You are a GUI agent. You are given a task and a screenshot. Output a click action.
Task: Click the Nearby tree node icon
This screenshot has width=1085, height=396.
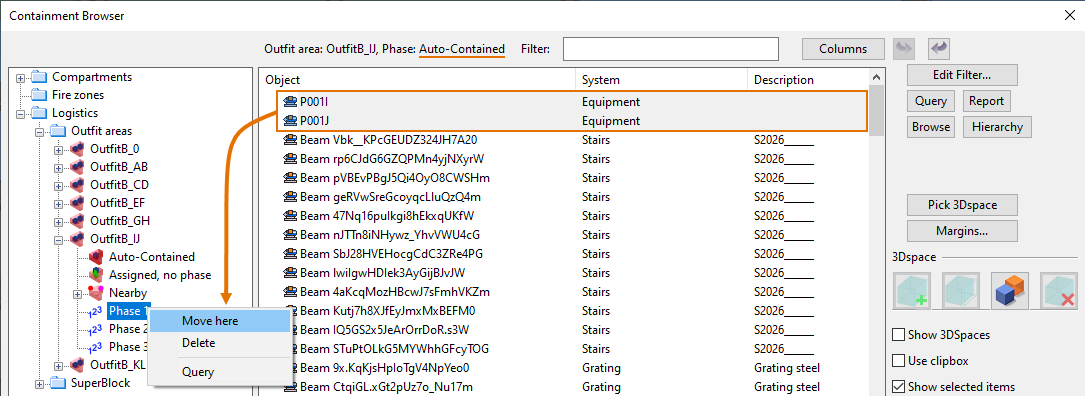97,293
